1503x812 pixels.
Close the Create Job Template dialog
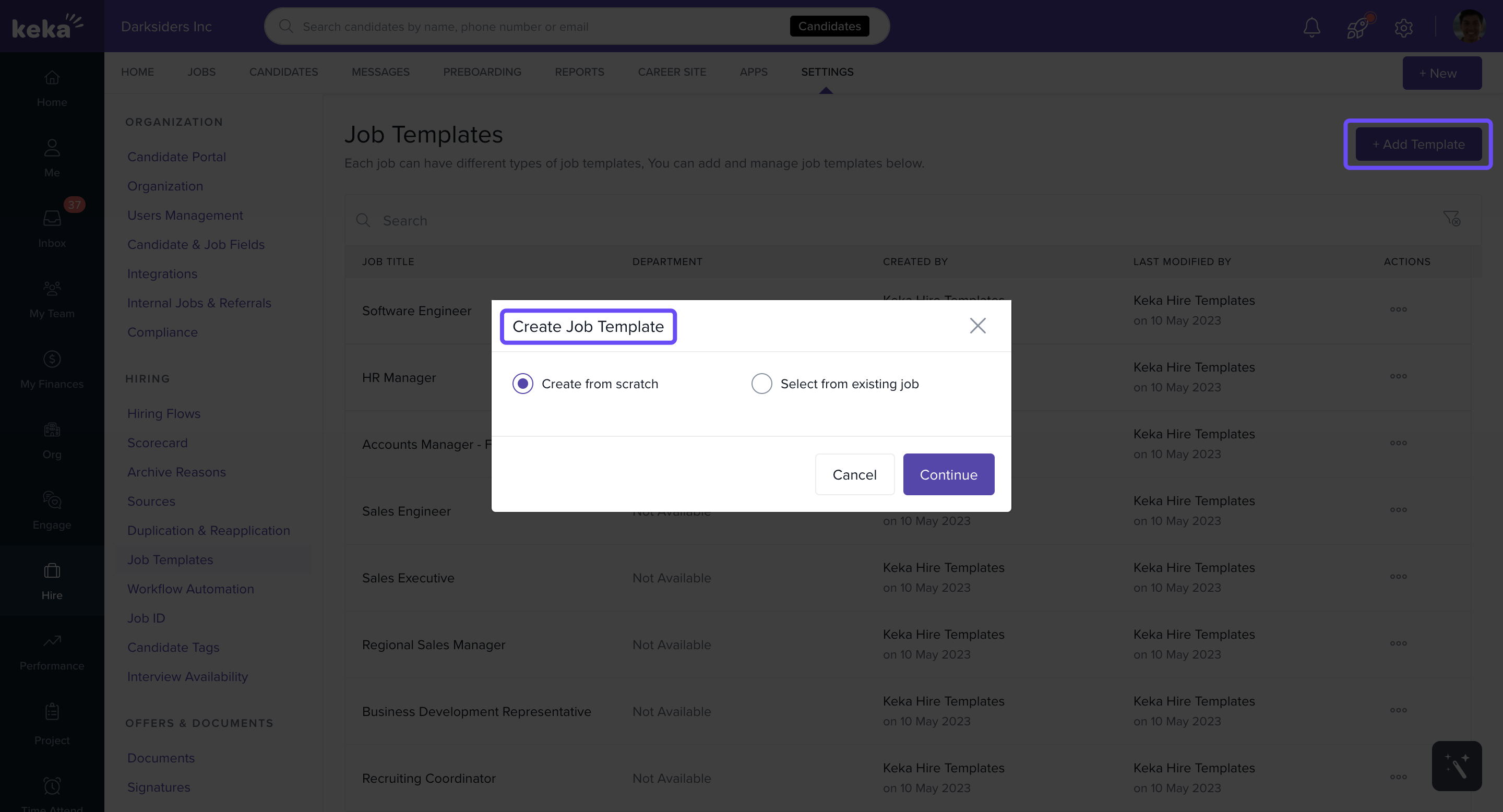tap(977, 326)
